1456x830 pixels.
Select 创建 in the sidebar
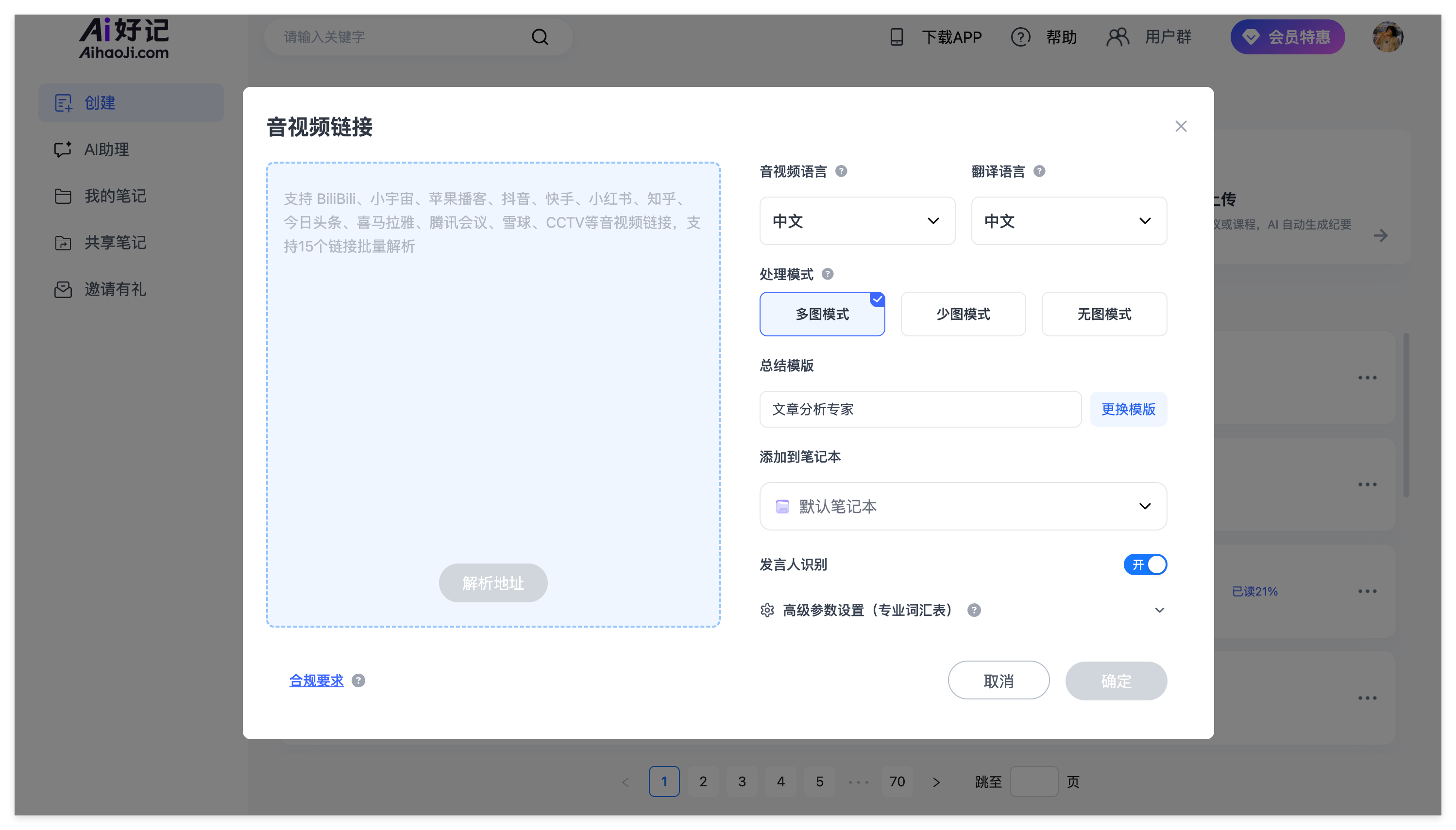[131, 102]
